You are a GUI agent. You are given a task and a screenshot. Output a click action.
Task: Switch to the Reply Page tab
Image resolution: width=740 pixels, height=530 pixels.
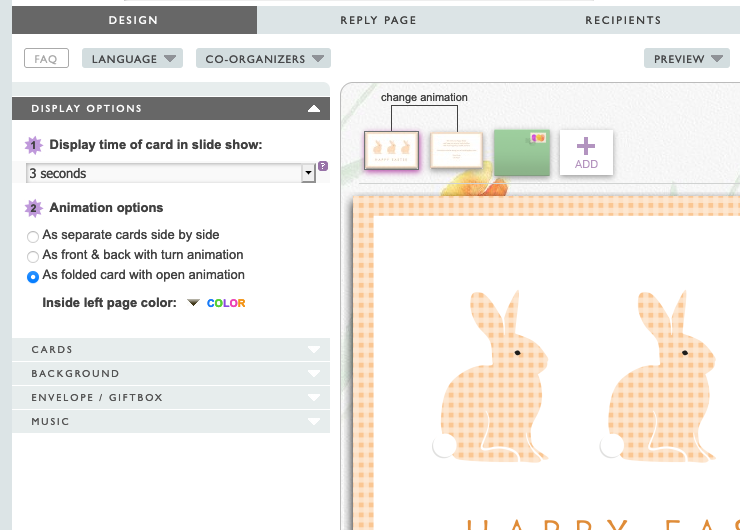click(378, 20)
